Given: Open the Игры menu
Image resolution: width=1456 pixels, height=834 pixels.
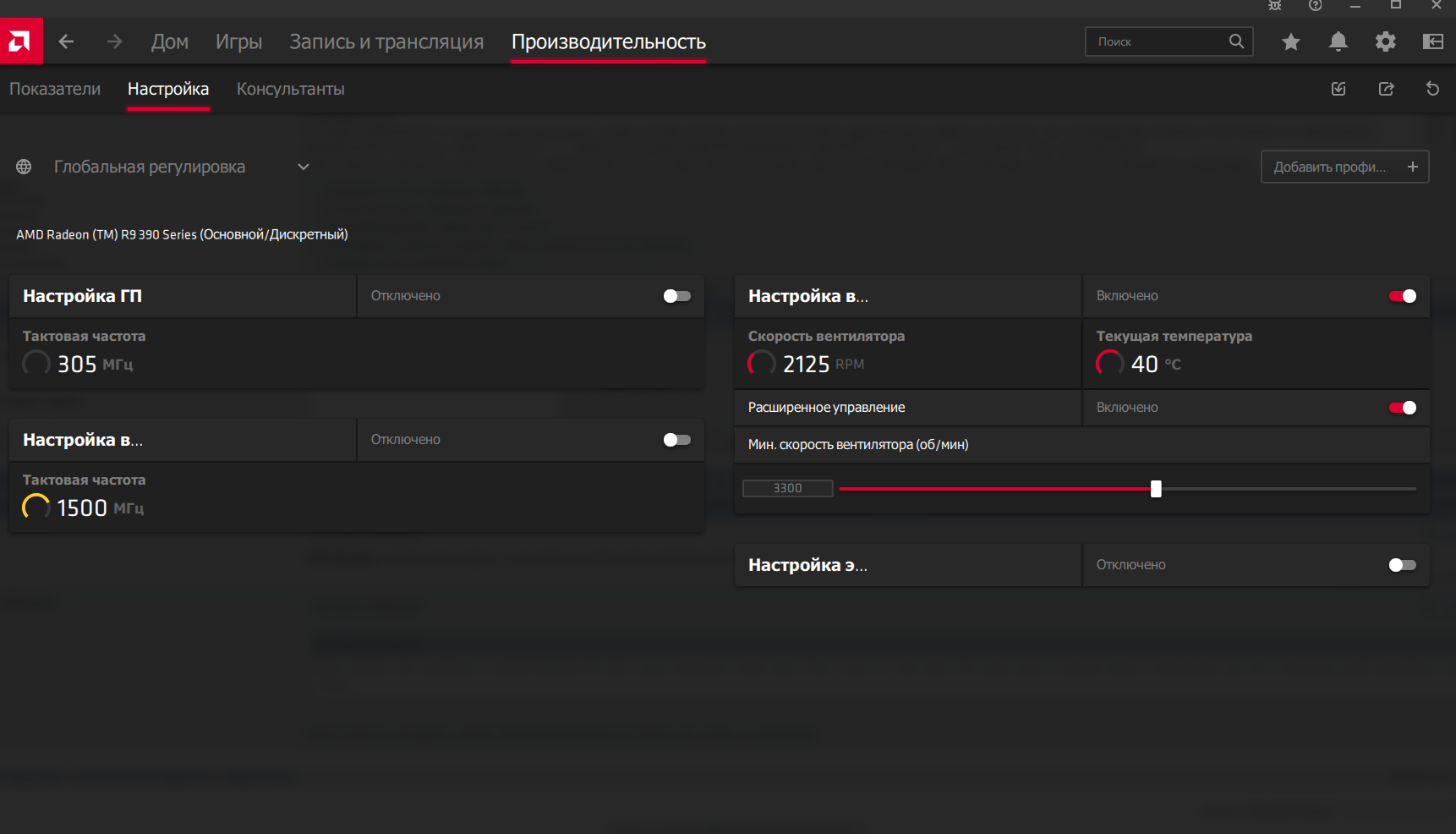Looking at the screenshot, I should pyautogui.click(x=238, y=41).
